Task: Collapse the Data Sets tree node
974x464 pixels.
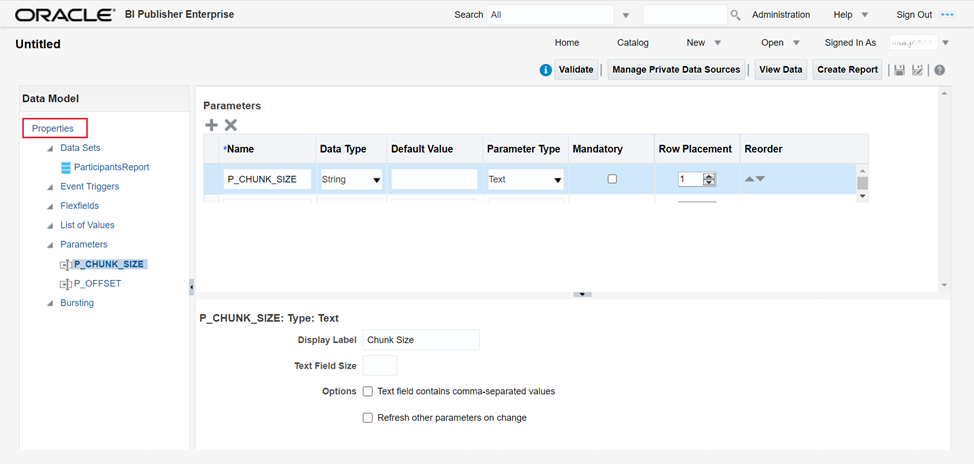Action: pyautogui.click(x=50, y=148)
